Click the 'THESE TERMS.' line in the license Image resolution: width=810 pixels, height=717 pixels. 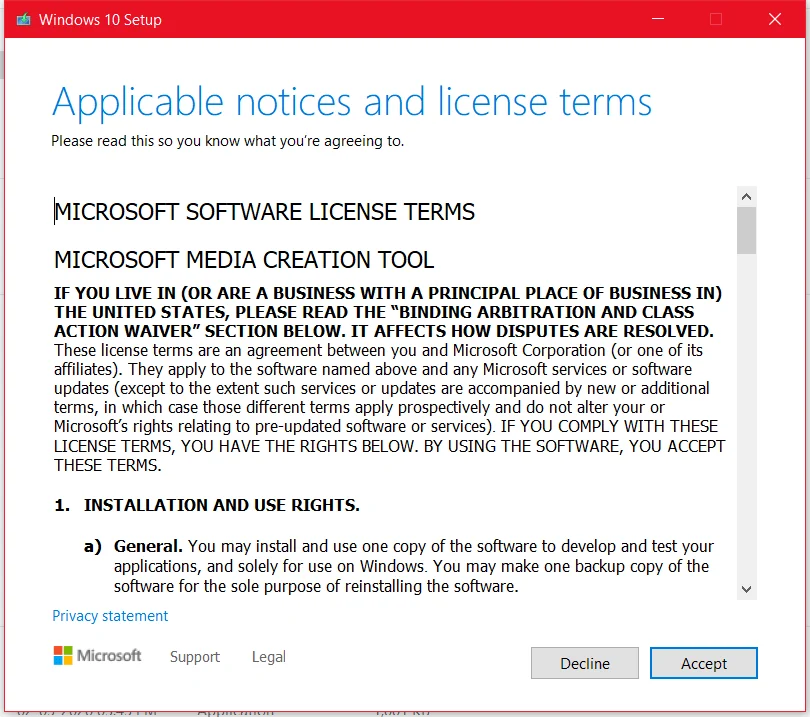pos(107,465)
